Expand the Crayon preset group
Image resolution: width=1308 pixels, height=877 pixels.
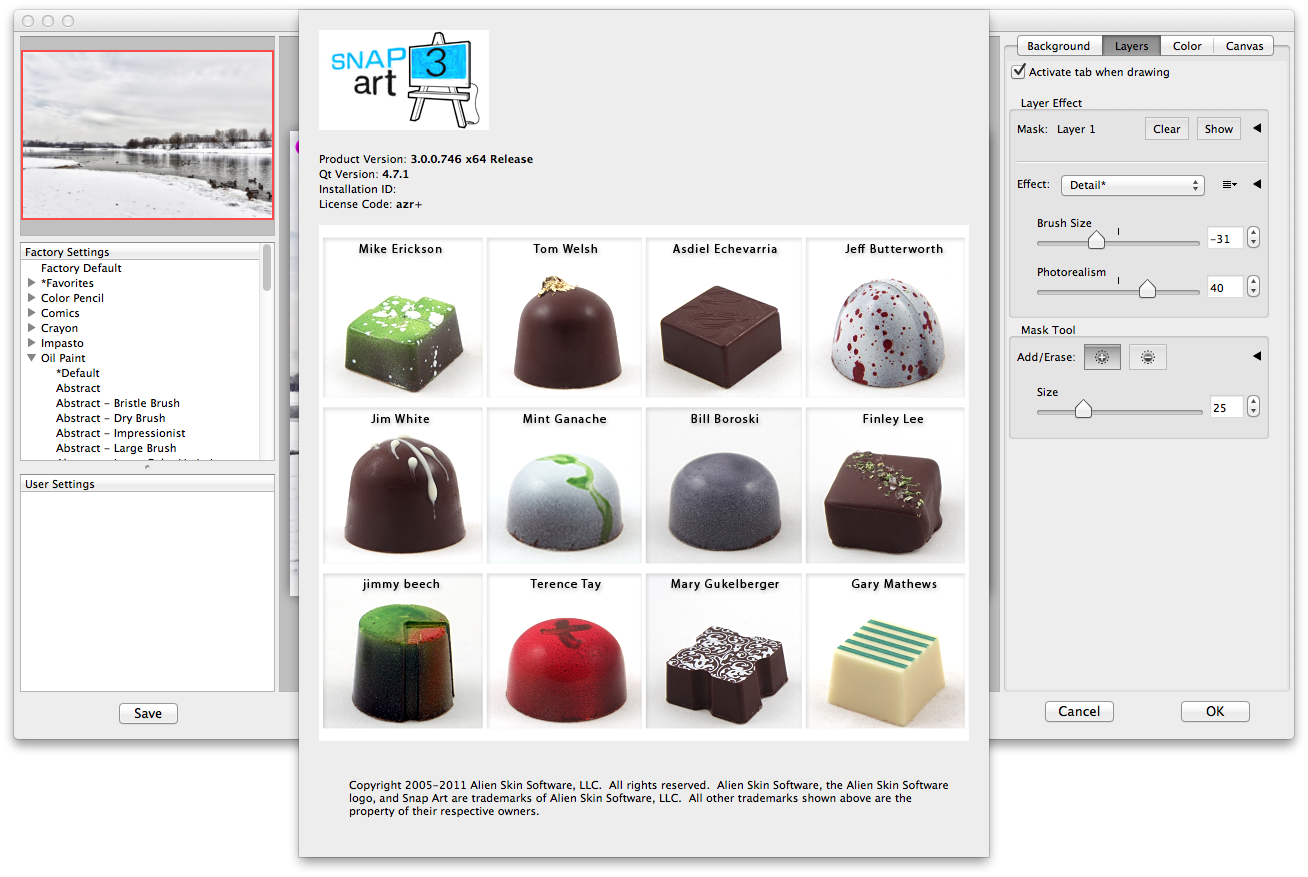pyautogui.click(x=32, y=328)
